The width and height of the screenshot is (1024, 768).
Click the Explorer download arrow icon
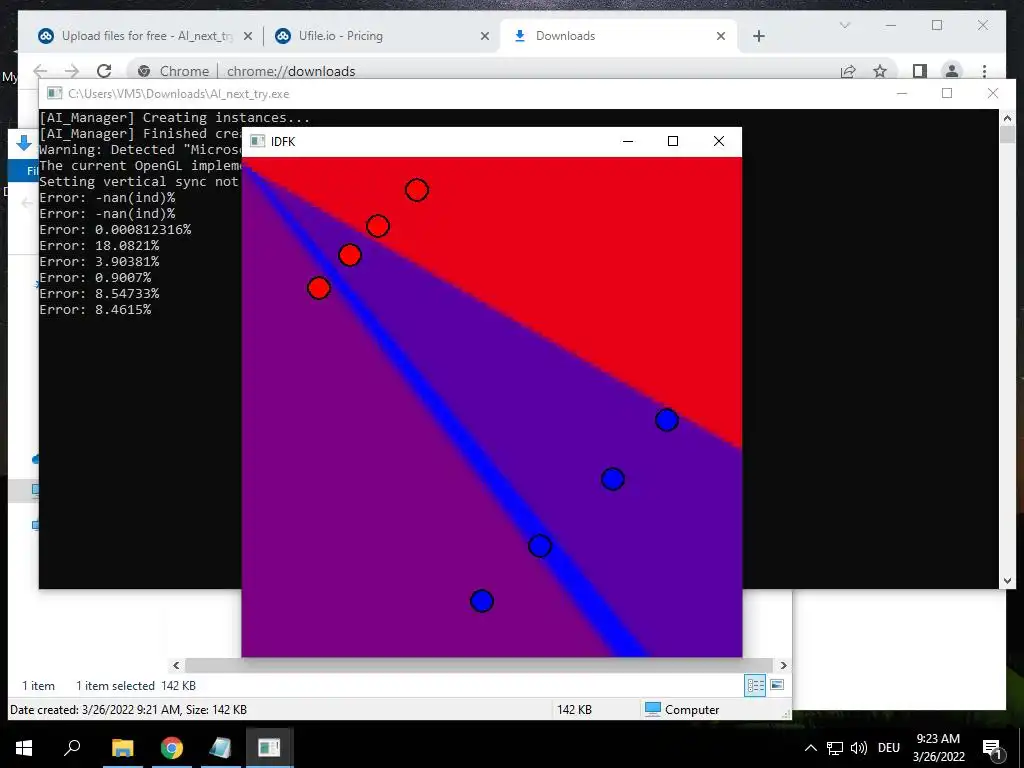[24, 143]
